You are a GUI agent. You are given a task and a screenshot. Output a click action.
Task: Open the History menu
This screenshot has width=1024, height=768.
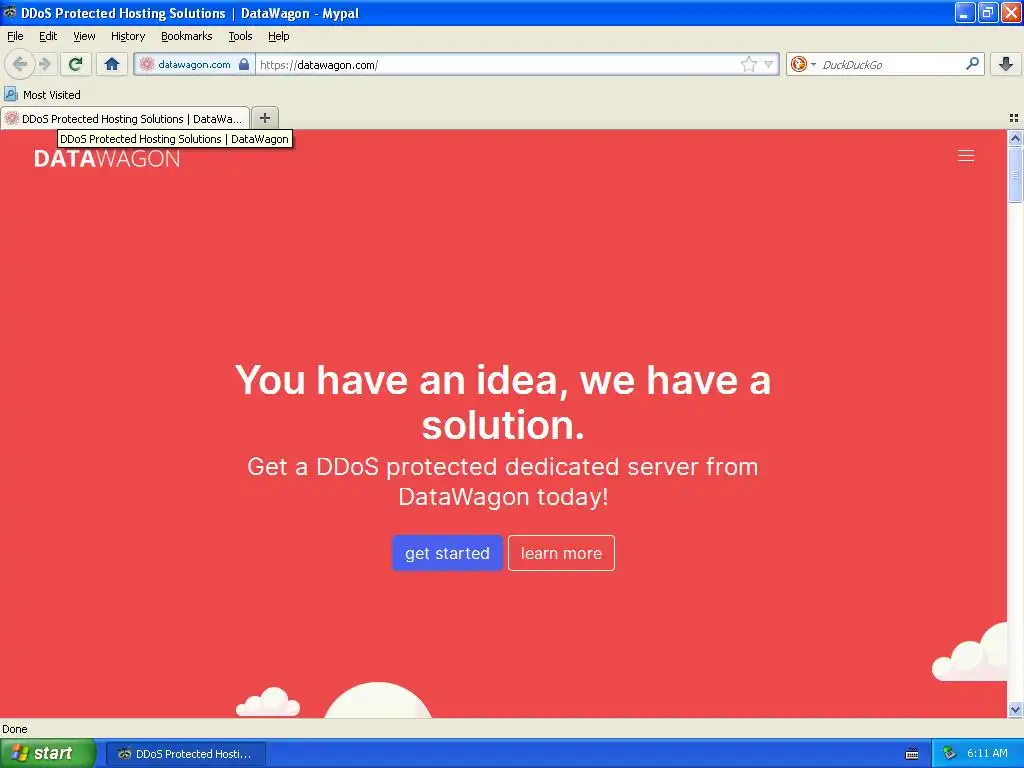128,36
